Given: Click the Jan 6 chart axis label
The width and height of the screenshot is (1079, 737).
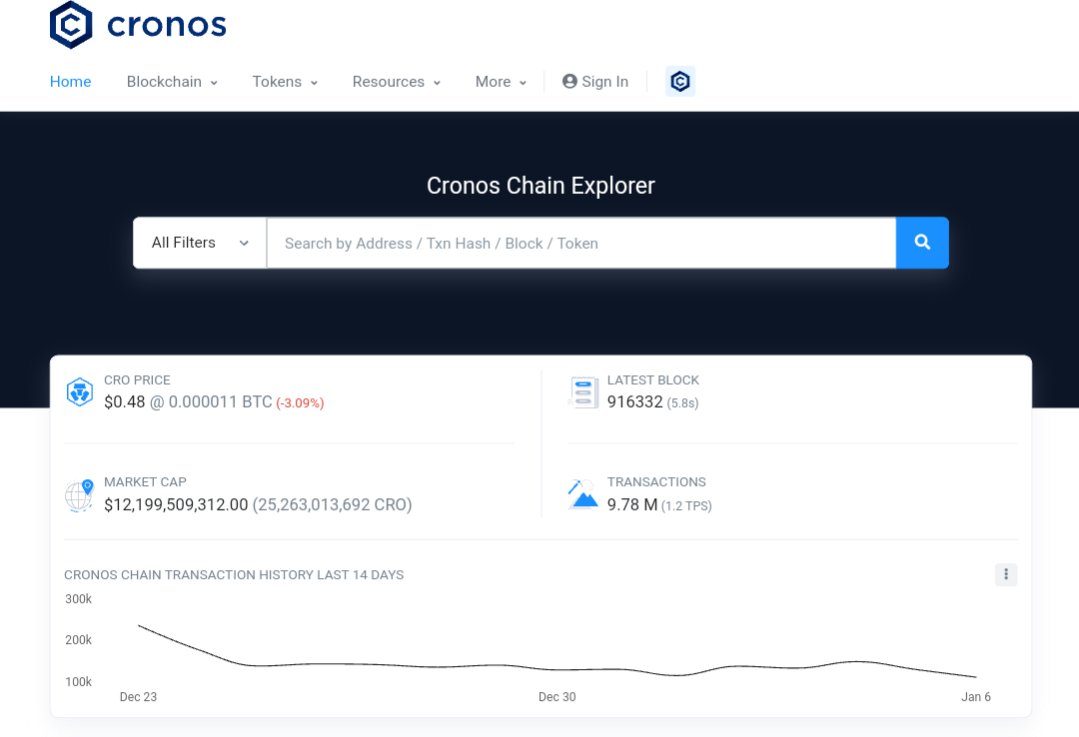Looking at the screenshot, I should pos(976,696).
